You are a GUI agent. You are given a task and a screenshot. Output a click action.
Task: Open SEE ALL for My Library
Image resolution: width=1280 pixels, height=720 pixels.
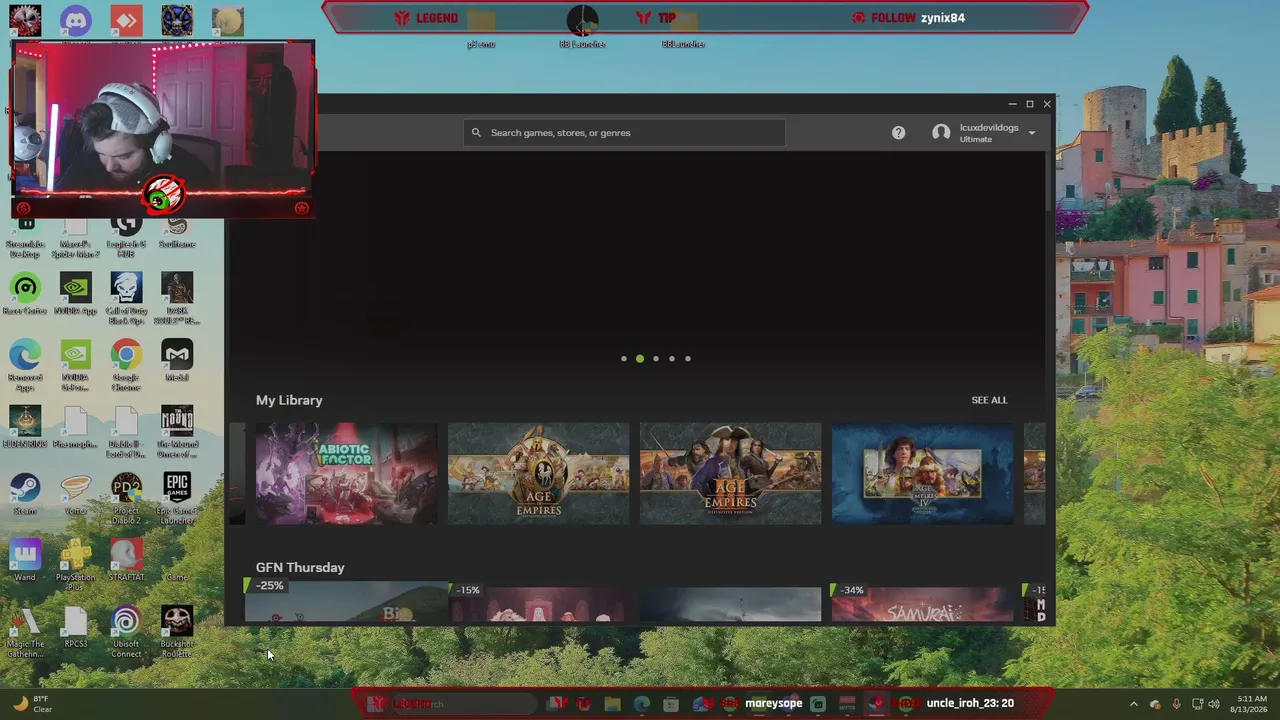(x=989, y=400)
